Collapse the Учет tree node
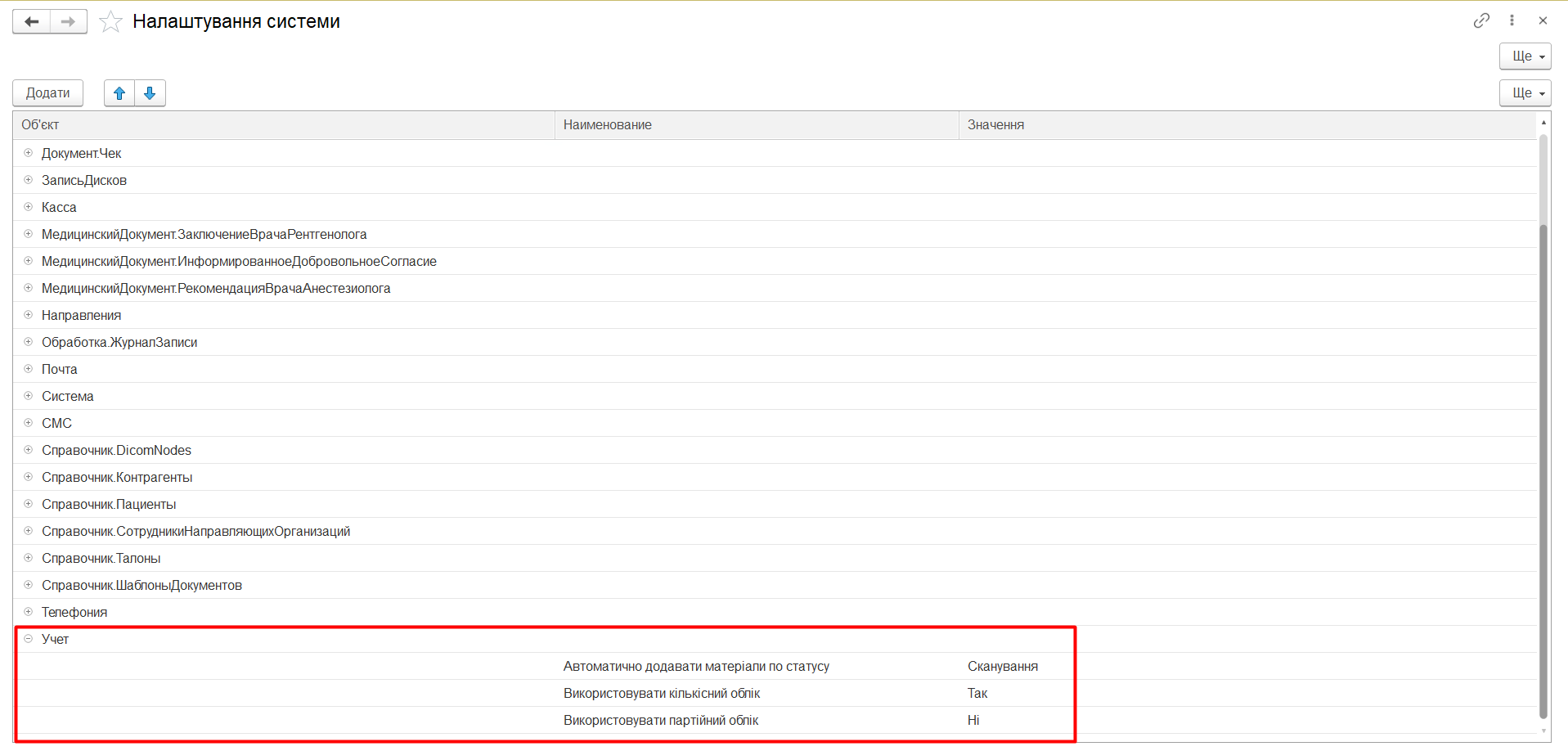 coord(29,639)
